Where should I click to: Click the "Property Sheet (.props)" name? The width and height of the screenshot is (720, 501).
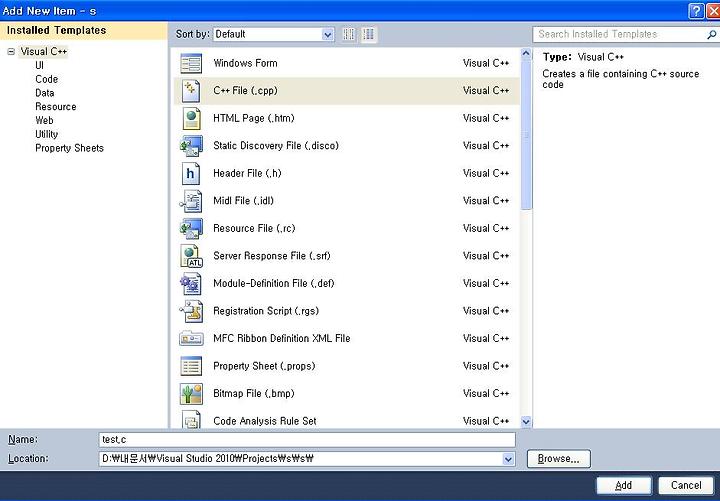click(264, 366)
